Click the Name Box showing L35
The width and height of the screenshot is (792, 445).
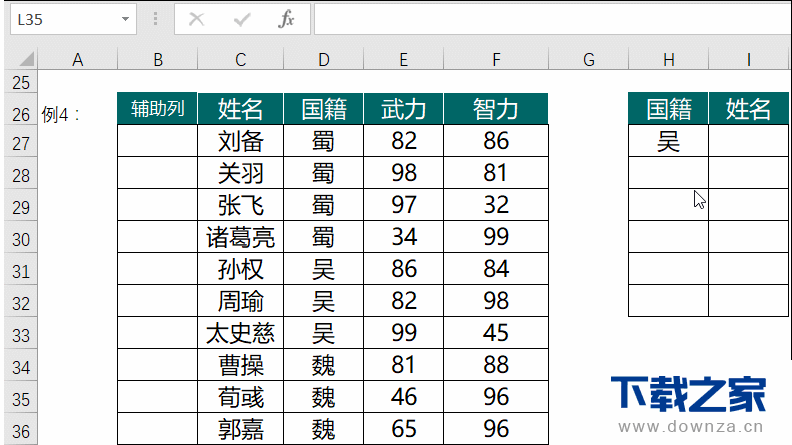74,19
